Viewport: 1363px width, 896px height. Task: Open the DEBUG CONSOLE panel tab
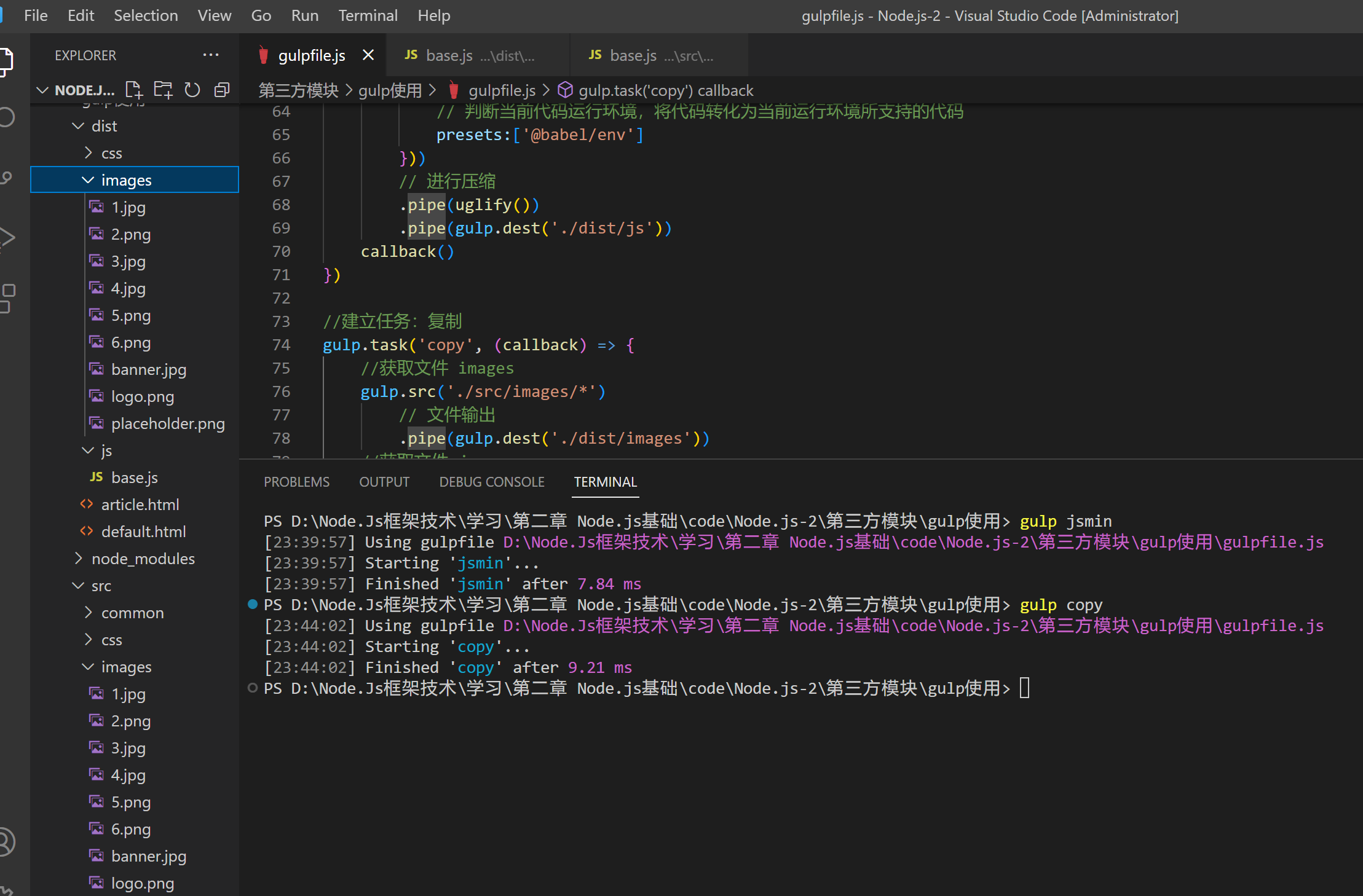pyautogui.click(x=491, y=482)
